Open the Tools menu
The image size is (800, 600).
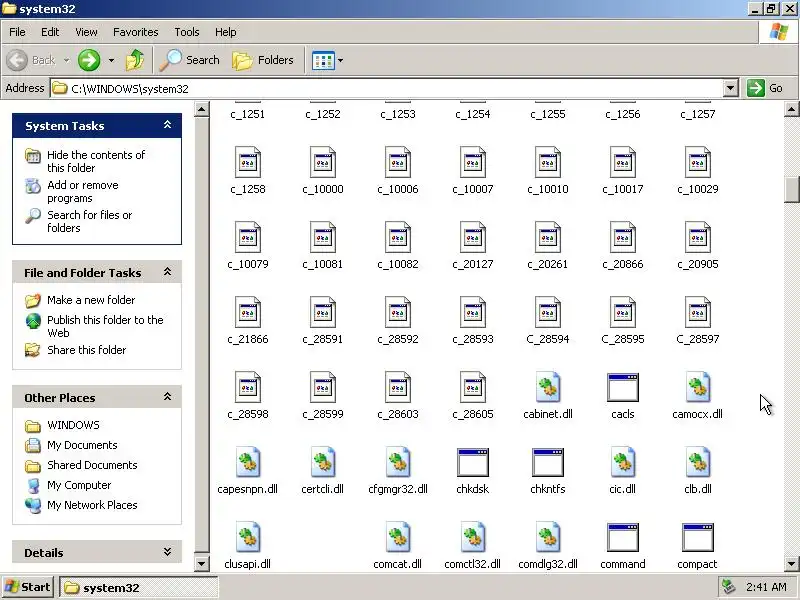coord(187,32)
